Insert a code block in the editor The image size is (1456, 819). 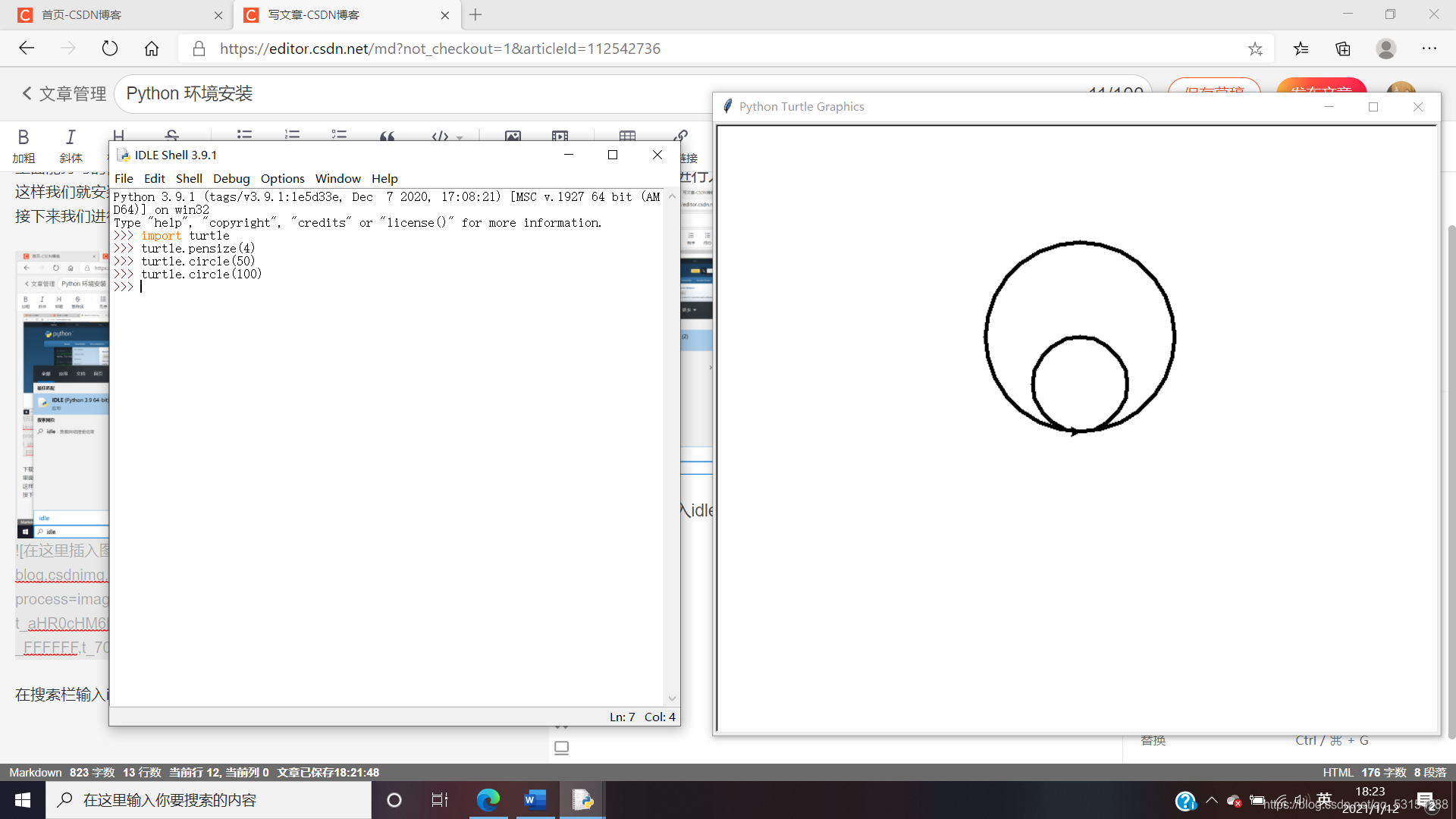click(440, 136)
